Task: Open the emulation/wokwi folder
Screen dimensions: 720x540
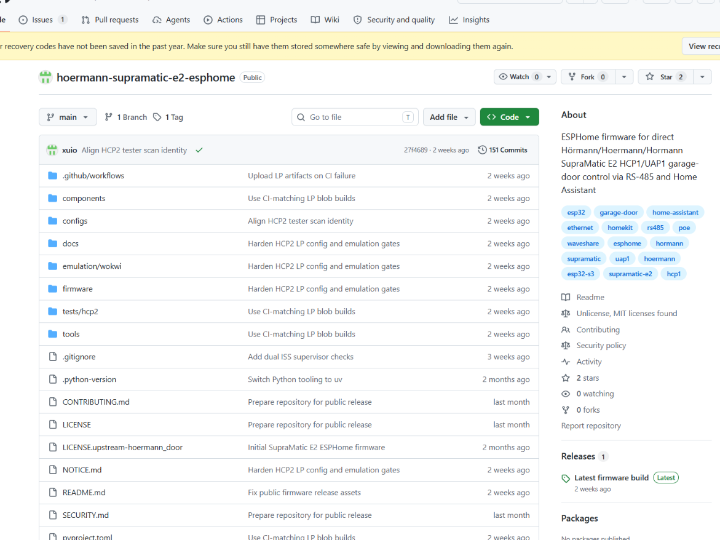Action: (x=92, y=266)
